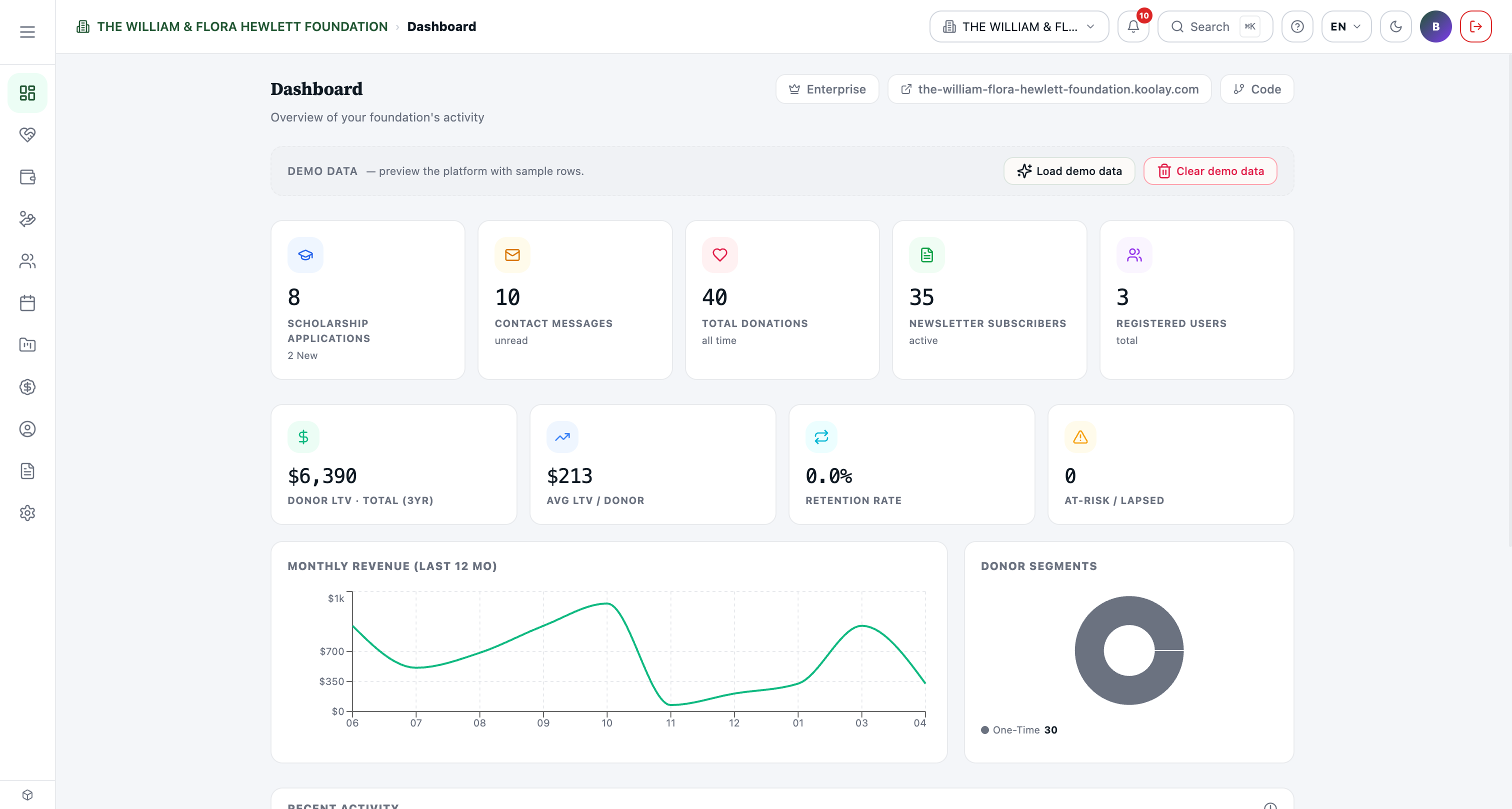1512x809 pixels.
Task: Click the 3 registered users count
Action: pos(1122,297)
